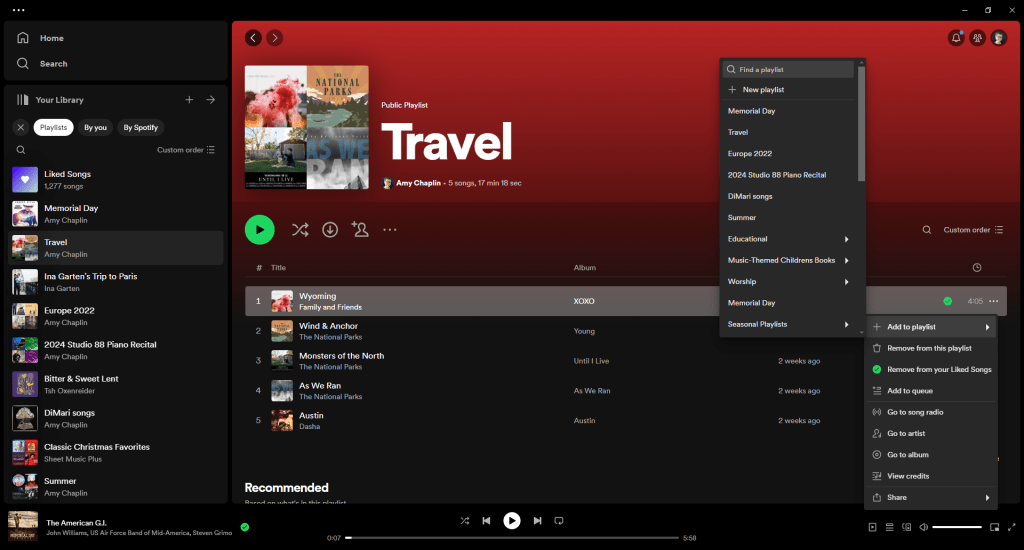
Task: Skip to next track
Action: [537, 521]
